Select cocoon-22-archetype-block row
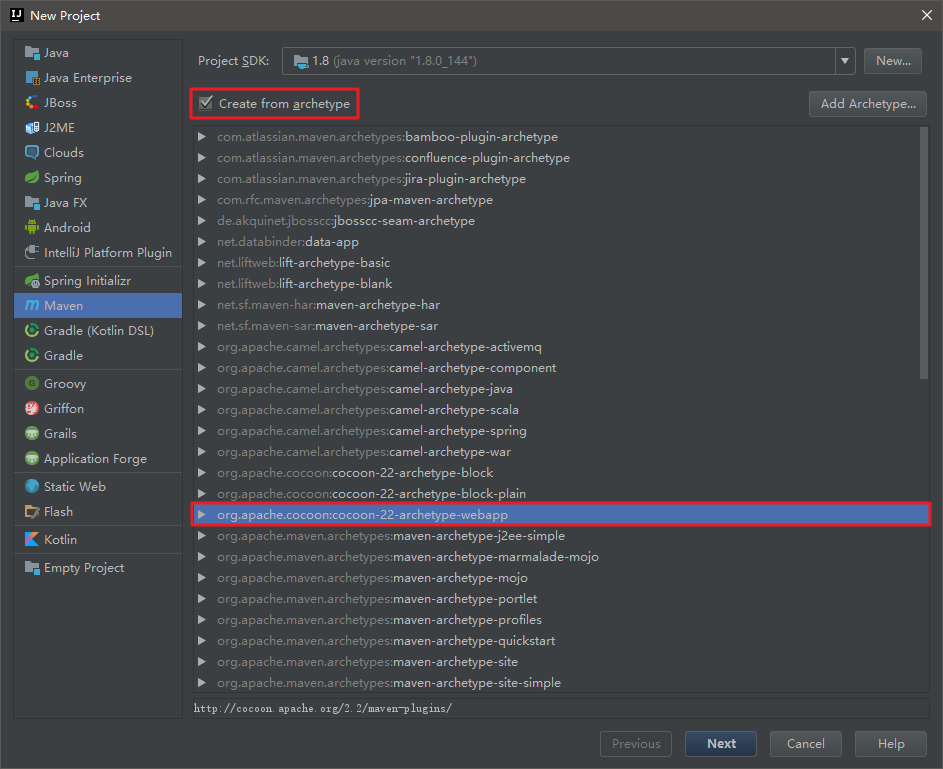Screen dimensions: 943x769 point(561,473)
